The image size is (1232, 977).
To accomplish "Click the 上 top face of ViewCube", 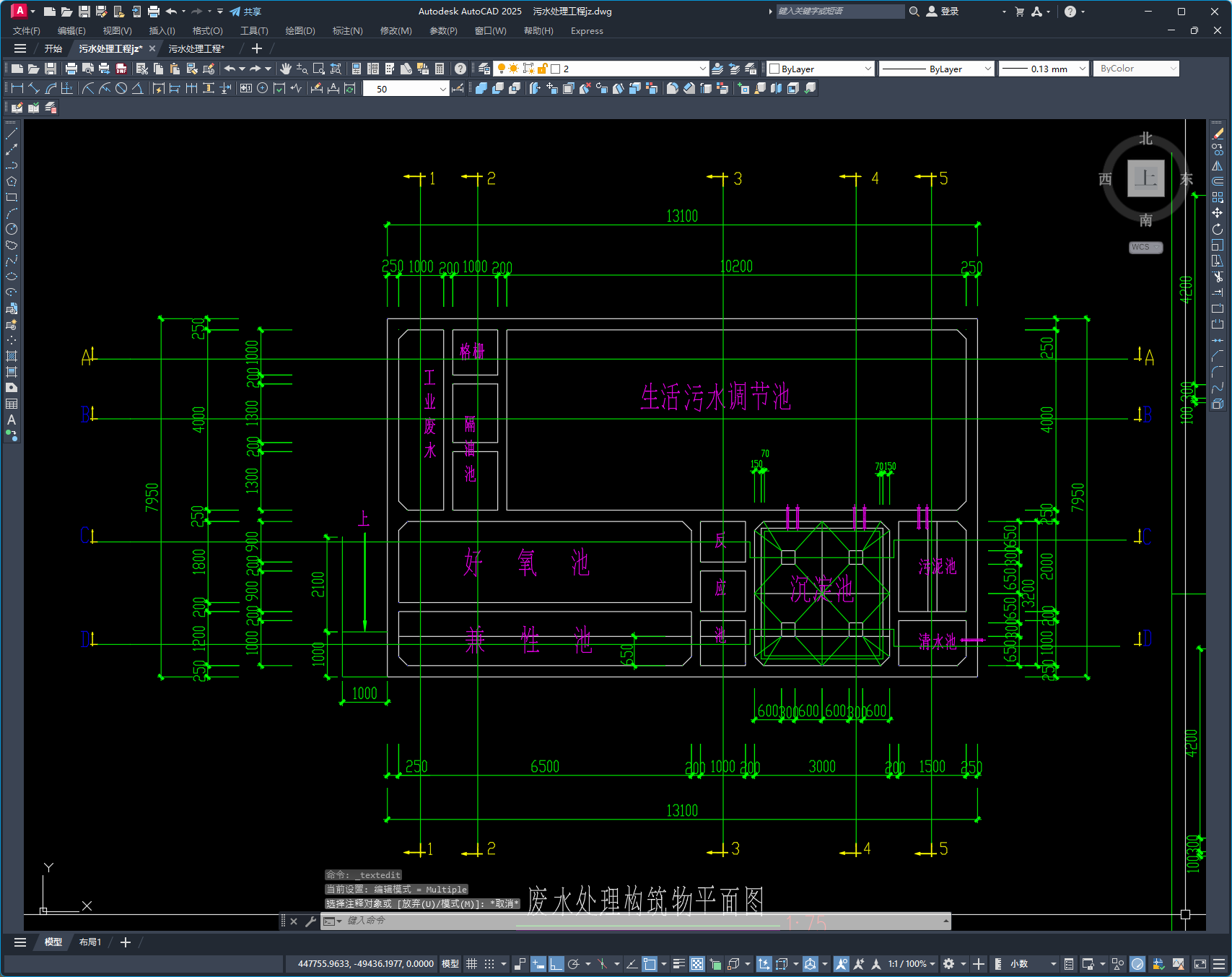I will click(x=1146, y=178).
